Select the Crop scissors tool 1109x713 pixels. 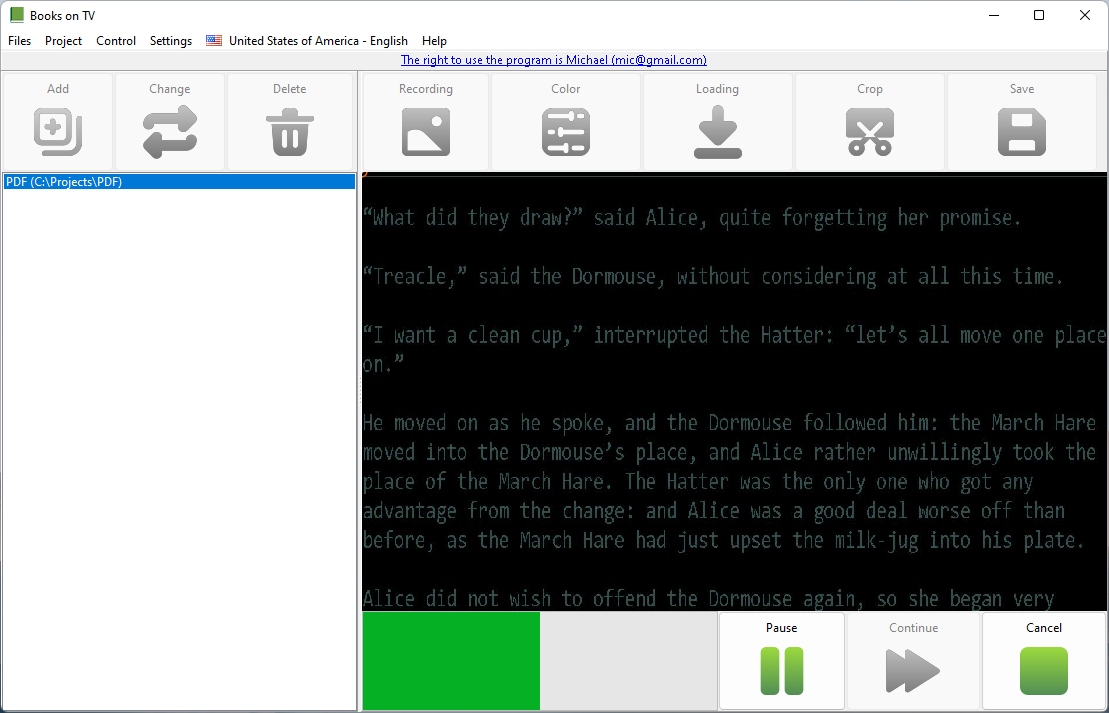[870, 132]
